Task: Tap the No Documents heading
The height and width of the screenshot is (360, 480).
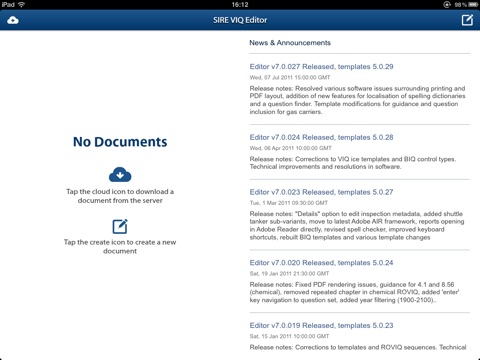Action: [120, 142]
